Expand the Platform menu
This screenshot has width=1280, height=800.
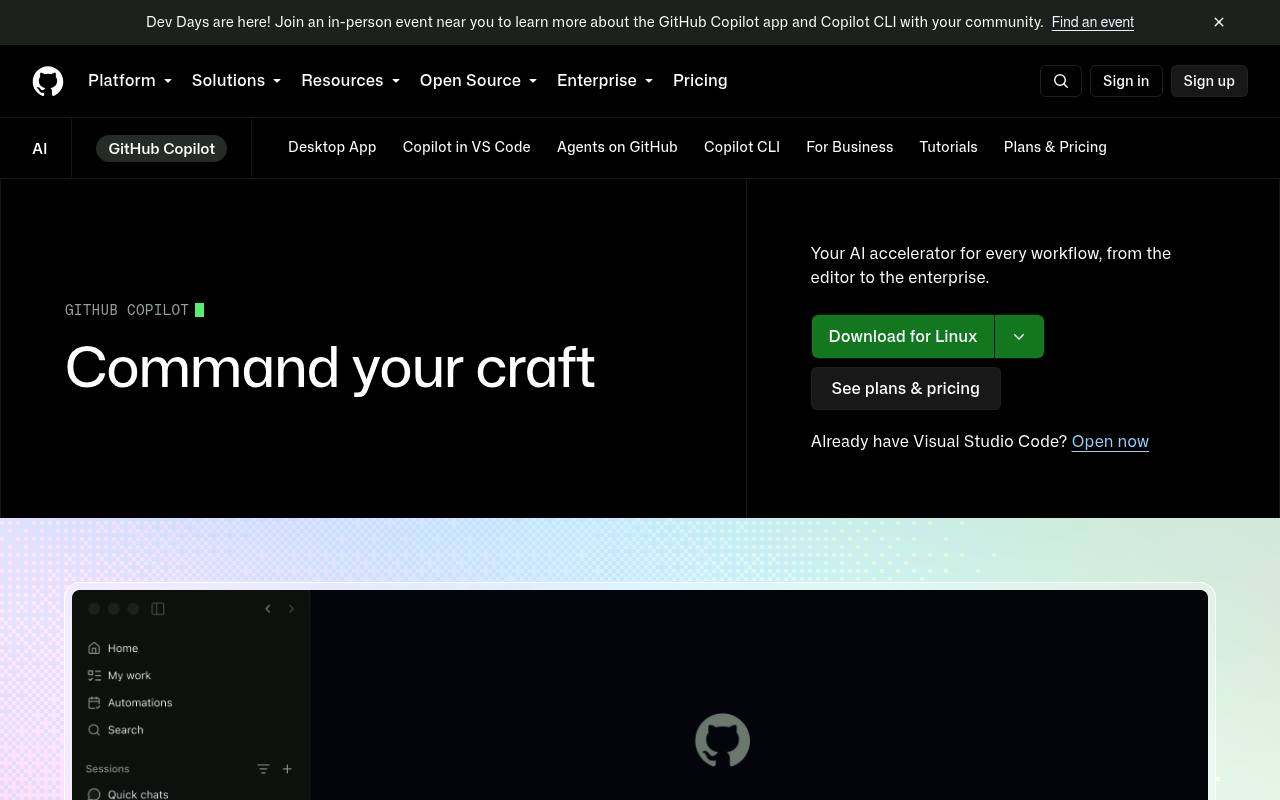[x=130, y=81]
